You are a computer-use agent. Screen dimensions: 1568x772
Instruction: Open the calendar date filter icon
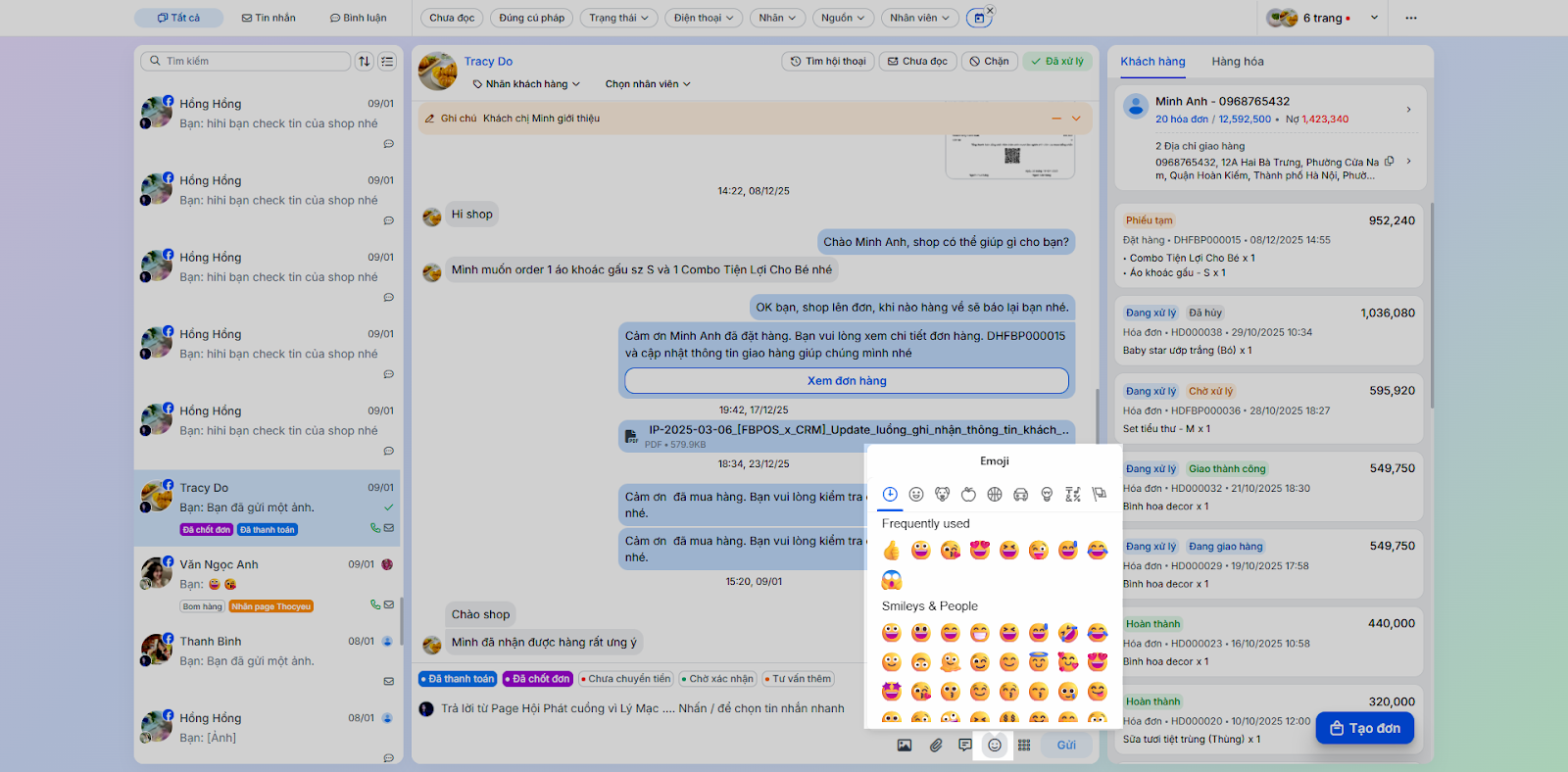pos(978,18)
